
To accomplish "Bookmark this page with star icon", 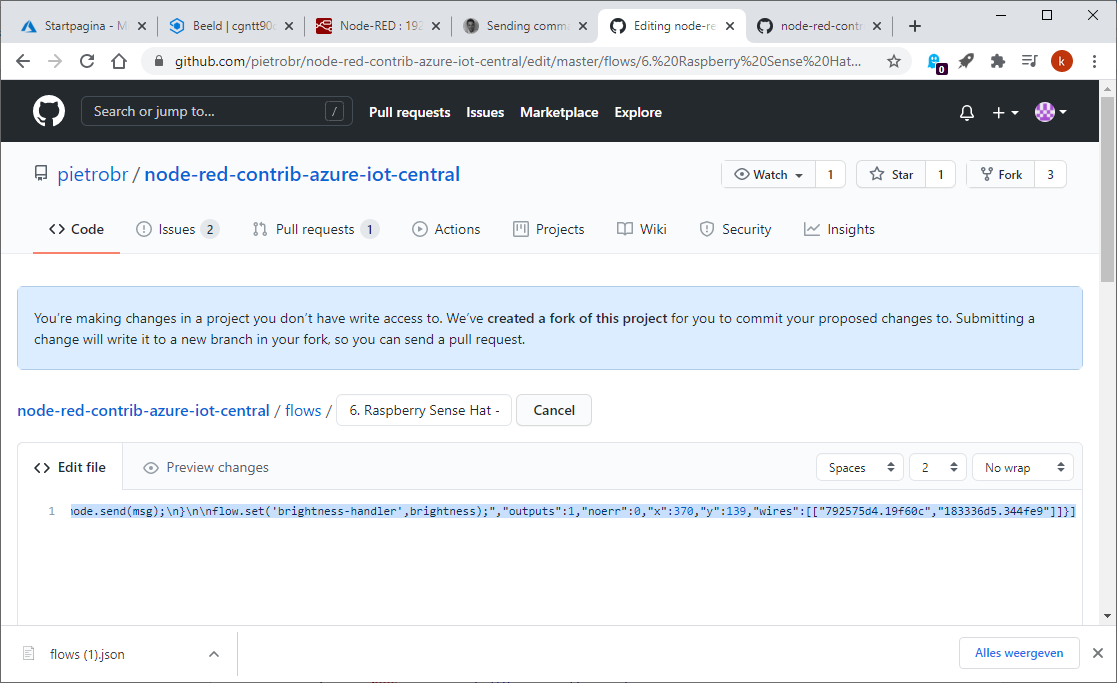I will 893,62.
